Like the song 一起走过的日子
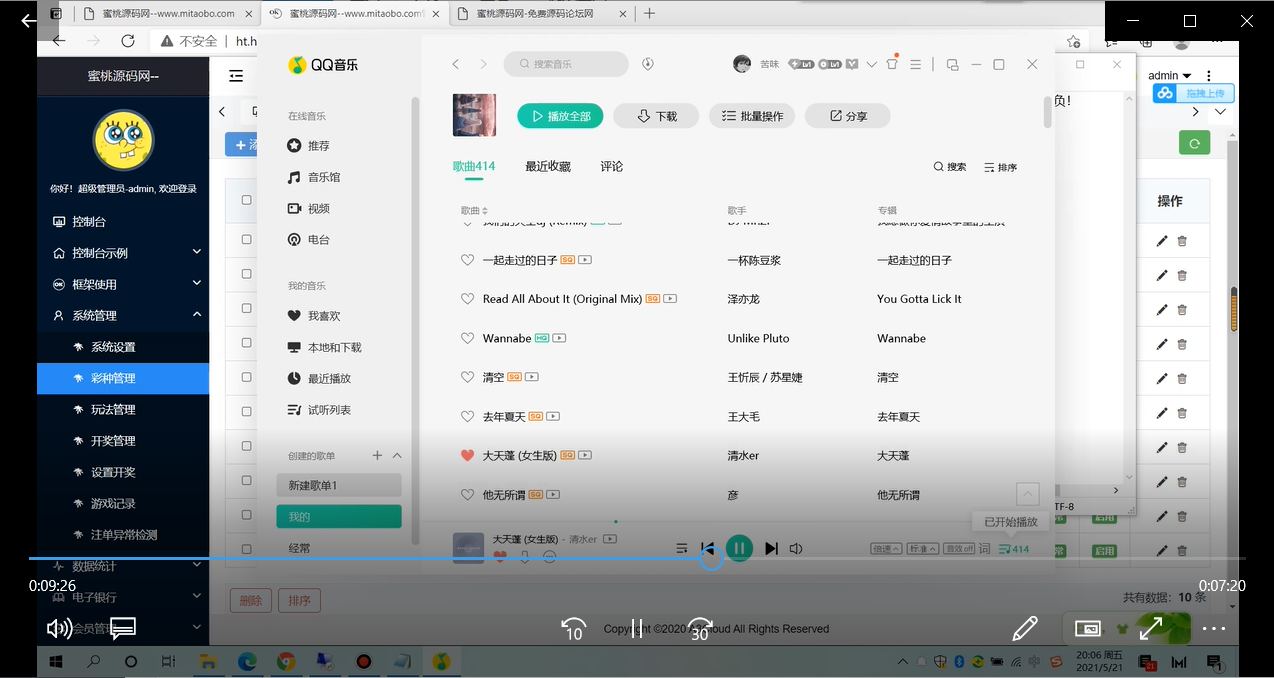This screenshot has height=678, width=1274. [x=467, y=260]
